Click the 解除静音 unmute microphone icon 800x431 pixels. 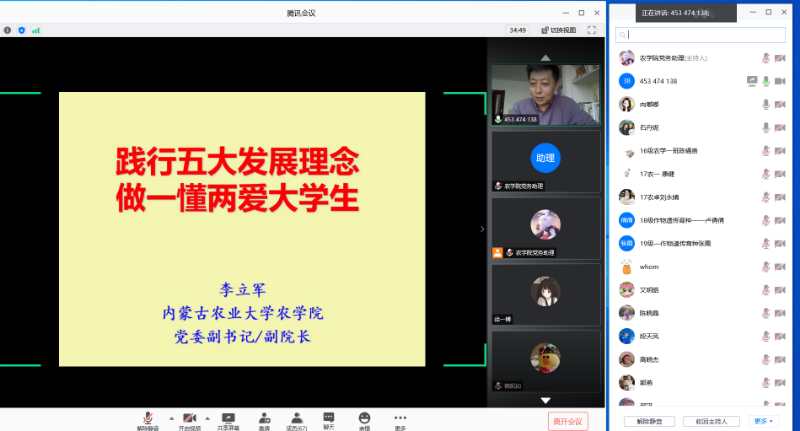tap(146, 416)
